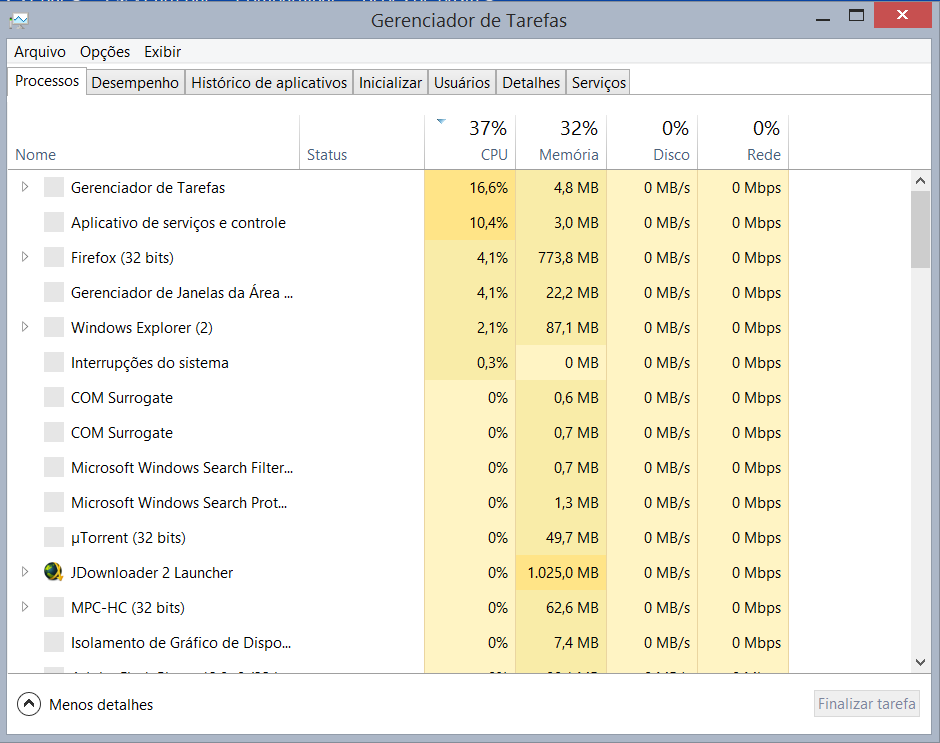Switch to the Detalhes tab
Viewport: 940px width, 743px height.
click(x=531, y=83)
